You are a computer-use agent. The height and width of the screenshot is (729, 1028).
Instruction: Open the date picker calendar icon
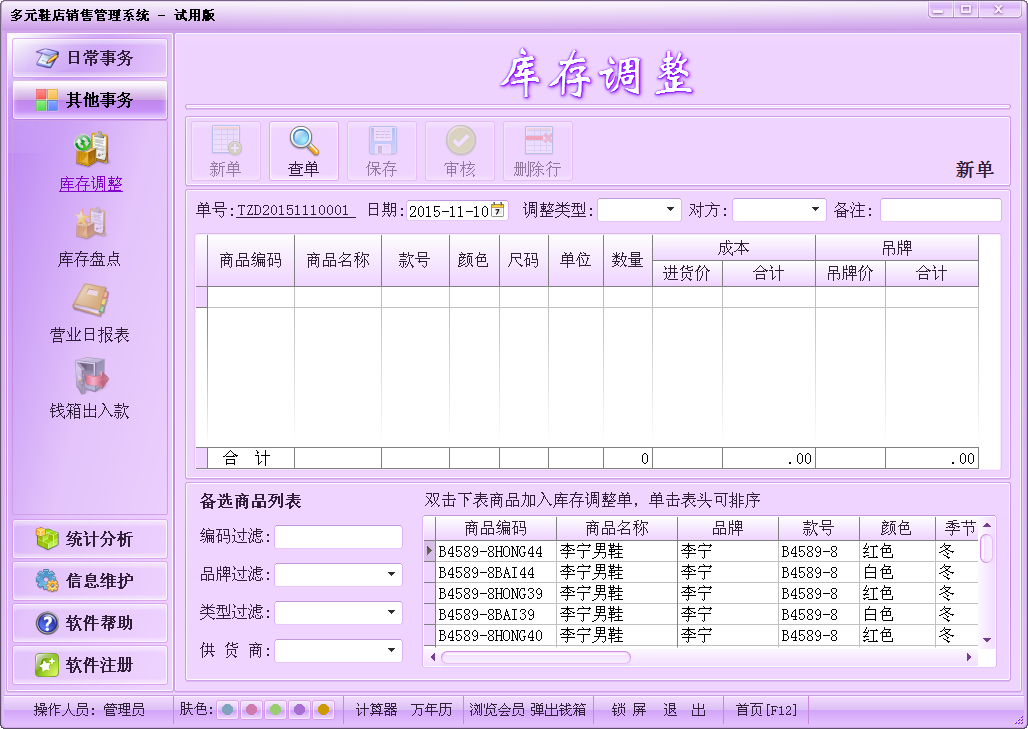point(498,210)
